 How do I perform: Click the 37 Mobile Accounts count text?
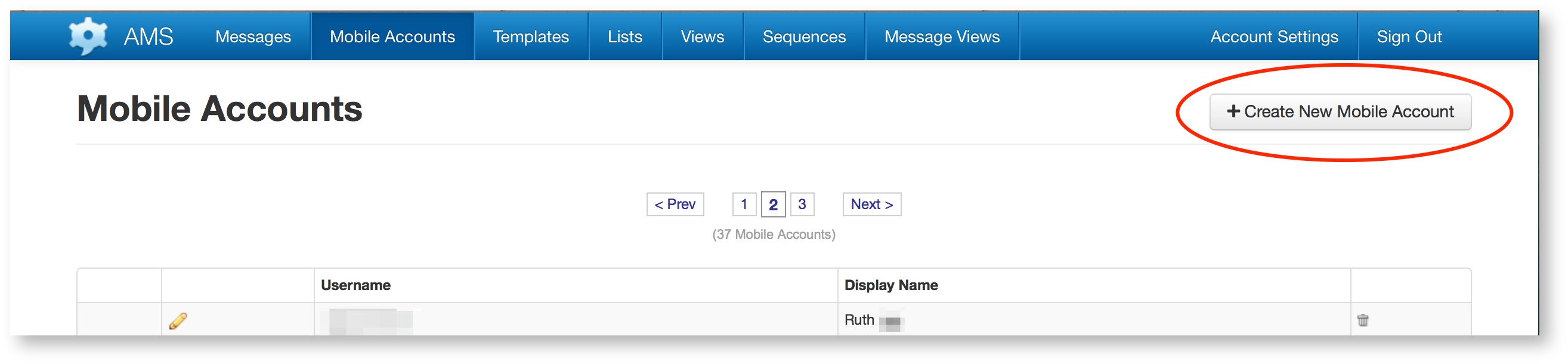click(774, 235)
